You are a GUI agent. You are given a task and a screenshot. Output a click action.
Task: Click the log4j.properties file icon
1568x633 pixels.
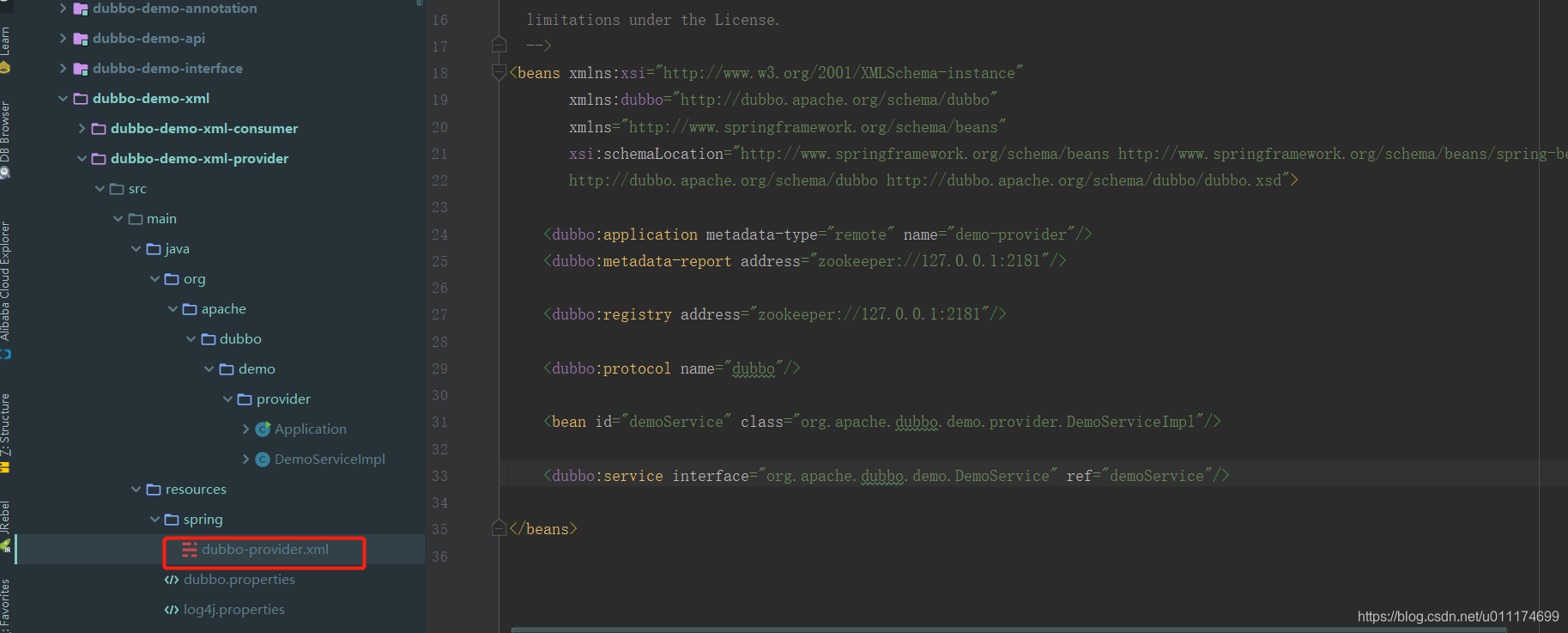tap(172, 610)
